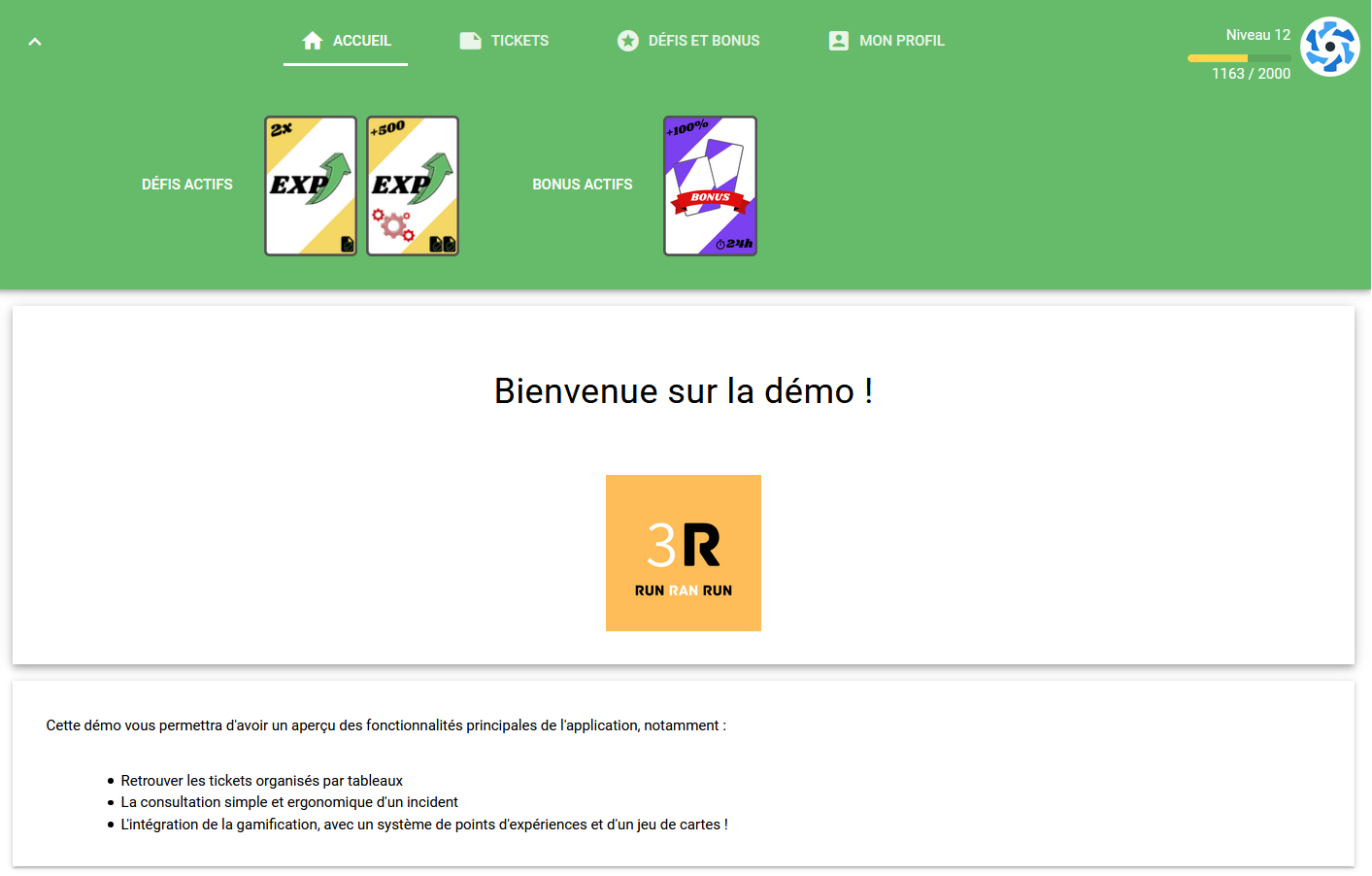Click the person icon next to MON PROFIL
The image size is (1372, 876).
837,40
